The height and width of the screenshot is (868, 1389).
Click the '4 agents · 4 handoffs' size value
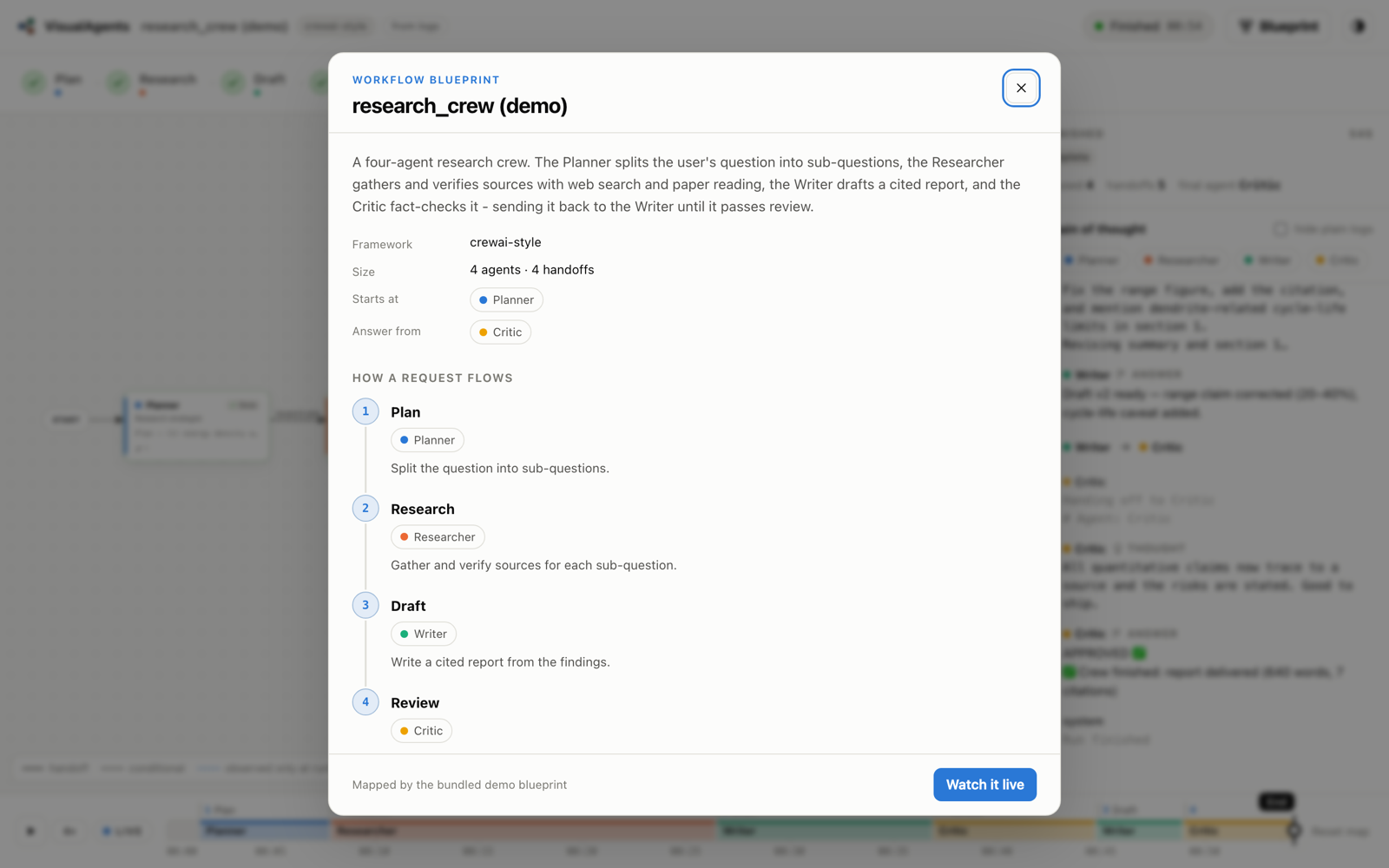[532, 270]
